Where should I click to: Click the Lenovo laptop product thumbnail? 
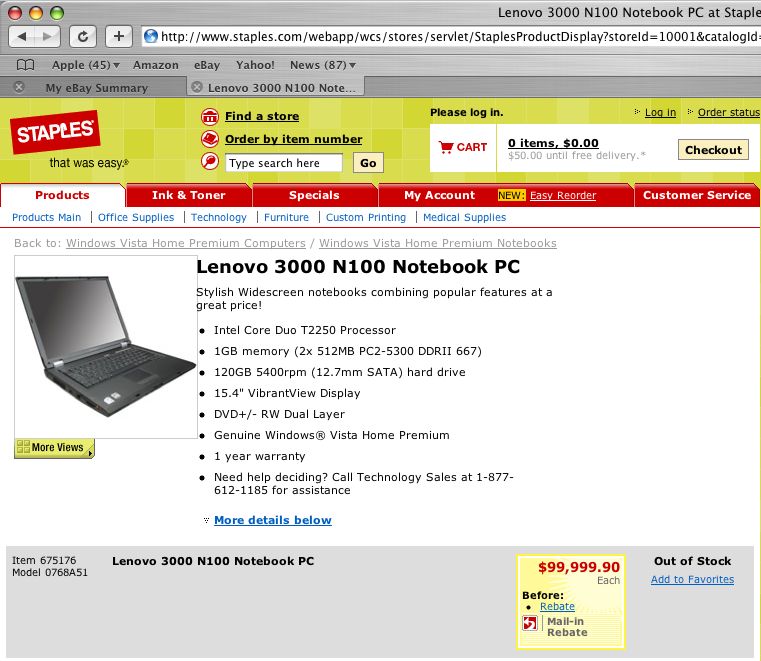click(106, 347)
